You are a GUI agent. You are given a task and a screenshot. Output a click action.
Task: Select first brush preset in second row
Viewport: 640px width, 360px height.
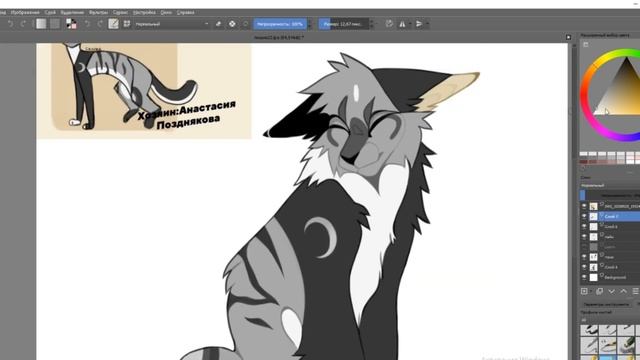(x=589, y=346)
